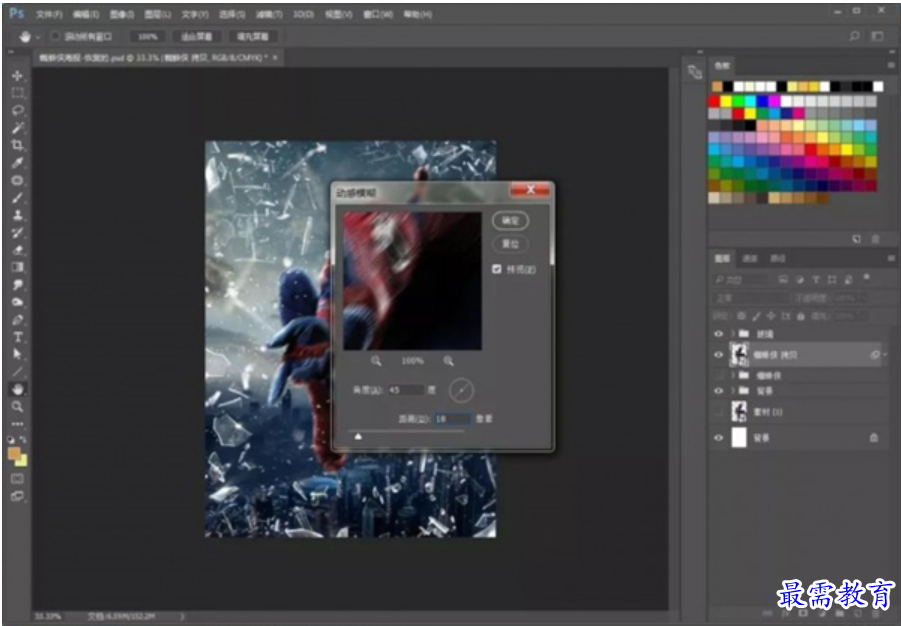This screenshot has height=626, width=901.
Task: Select the Crop tool
Action: [x=17, y=145]
